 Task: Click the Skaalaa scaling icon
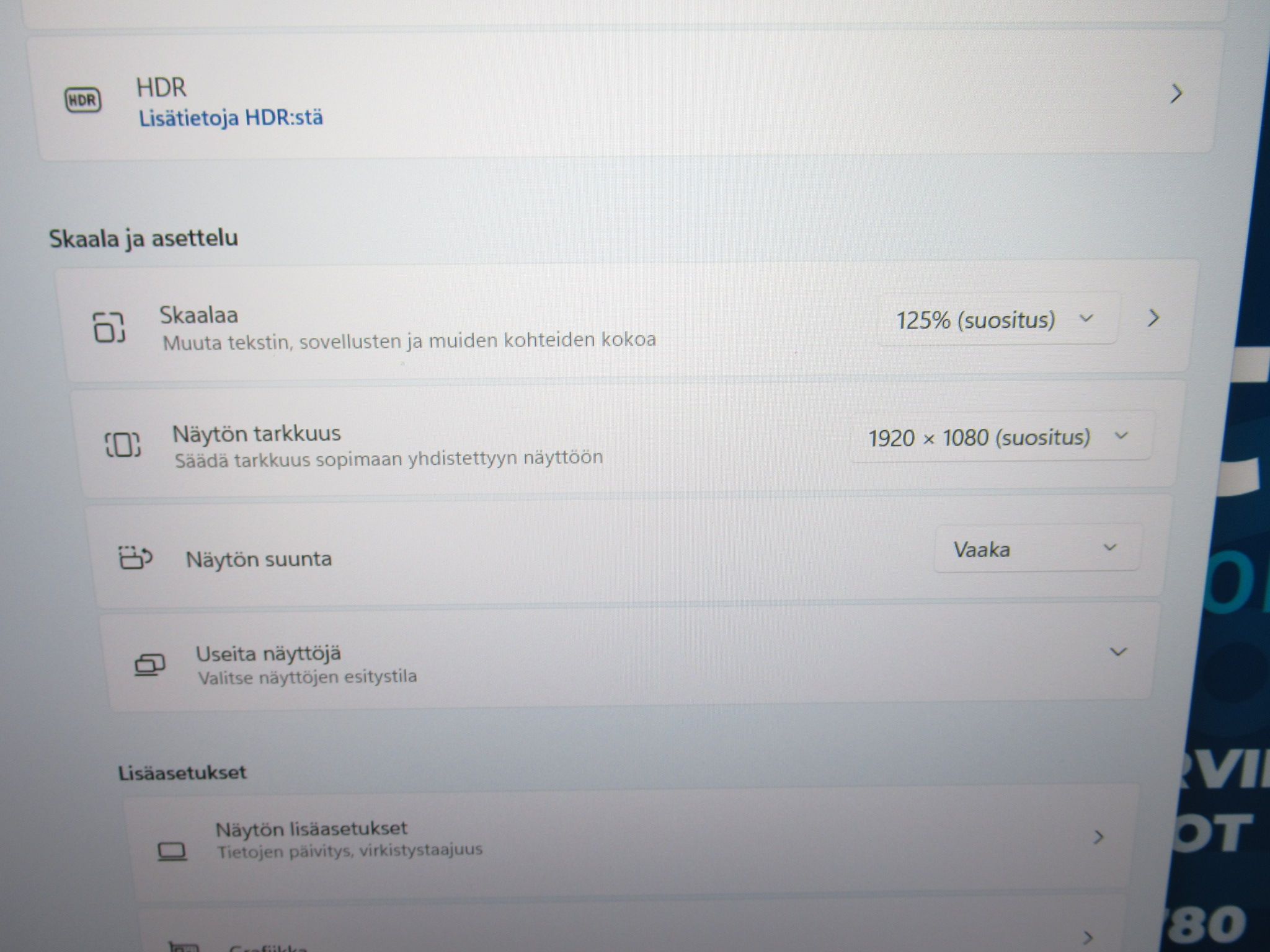pyautogui.click(x=109, y=327)
